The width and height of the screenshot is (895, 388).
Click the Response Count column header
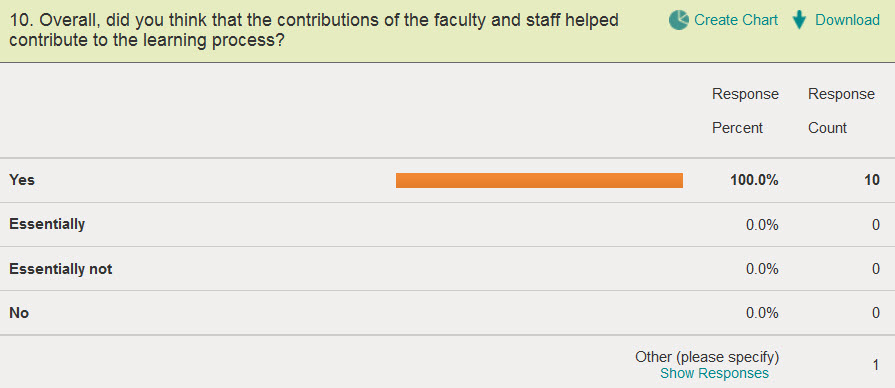click(x=841, y=111)
